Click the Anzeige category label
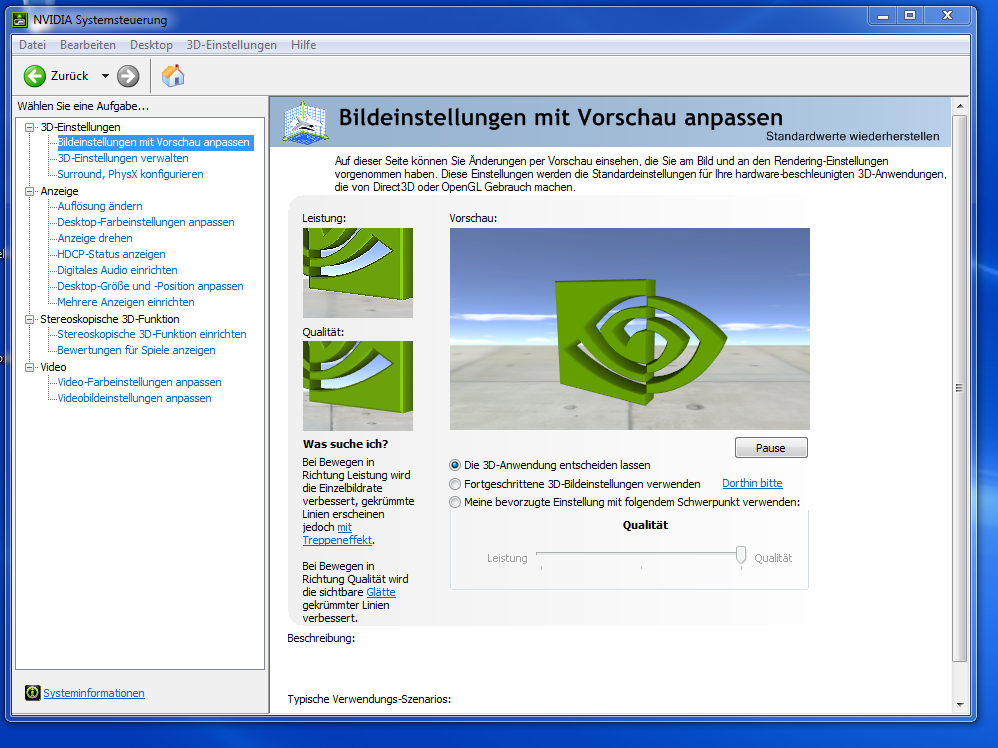This screenshot has width=998, height=748. [x=59, y=191]
